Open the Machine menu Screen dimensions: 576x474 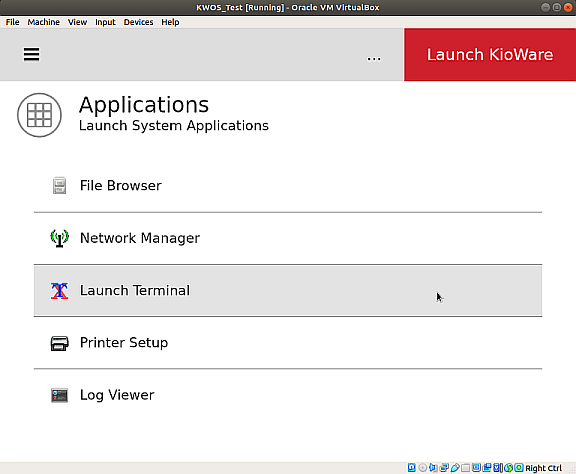(x=43, y=22)
